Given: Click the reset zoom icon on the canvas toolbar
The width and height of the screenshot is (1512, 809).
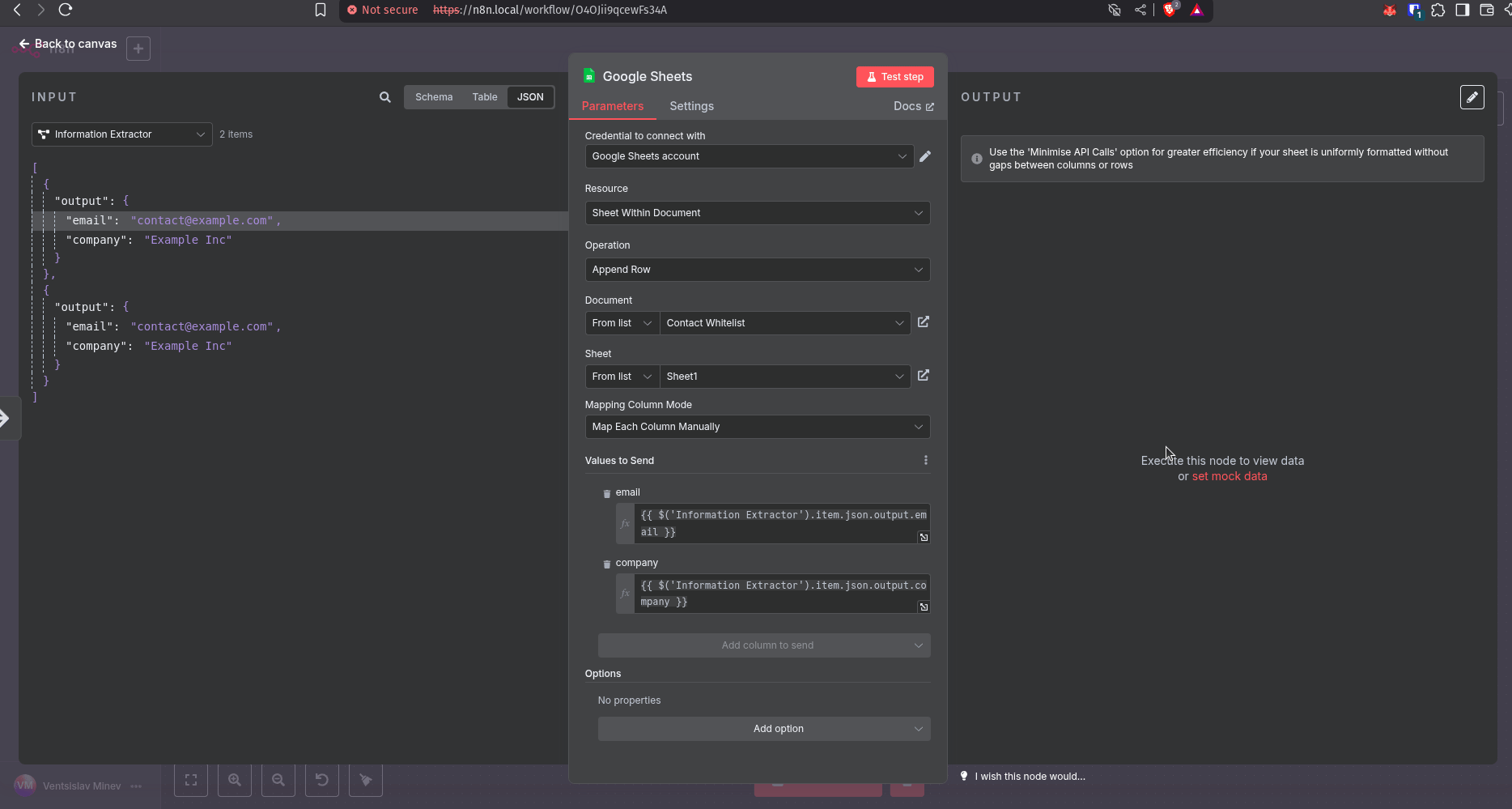Looking at the screenshot, I should point(322,780).
